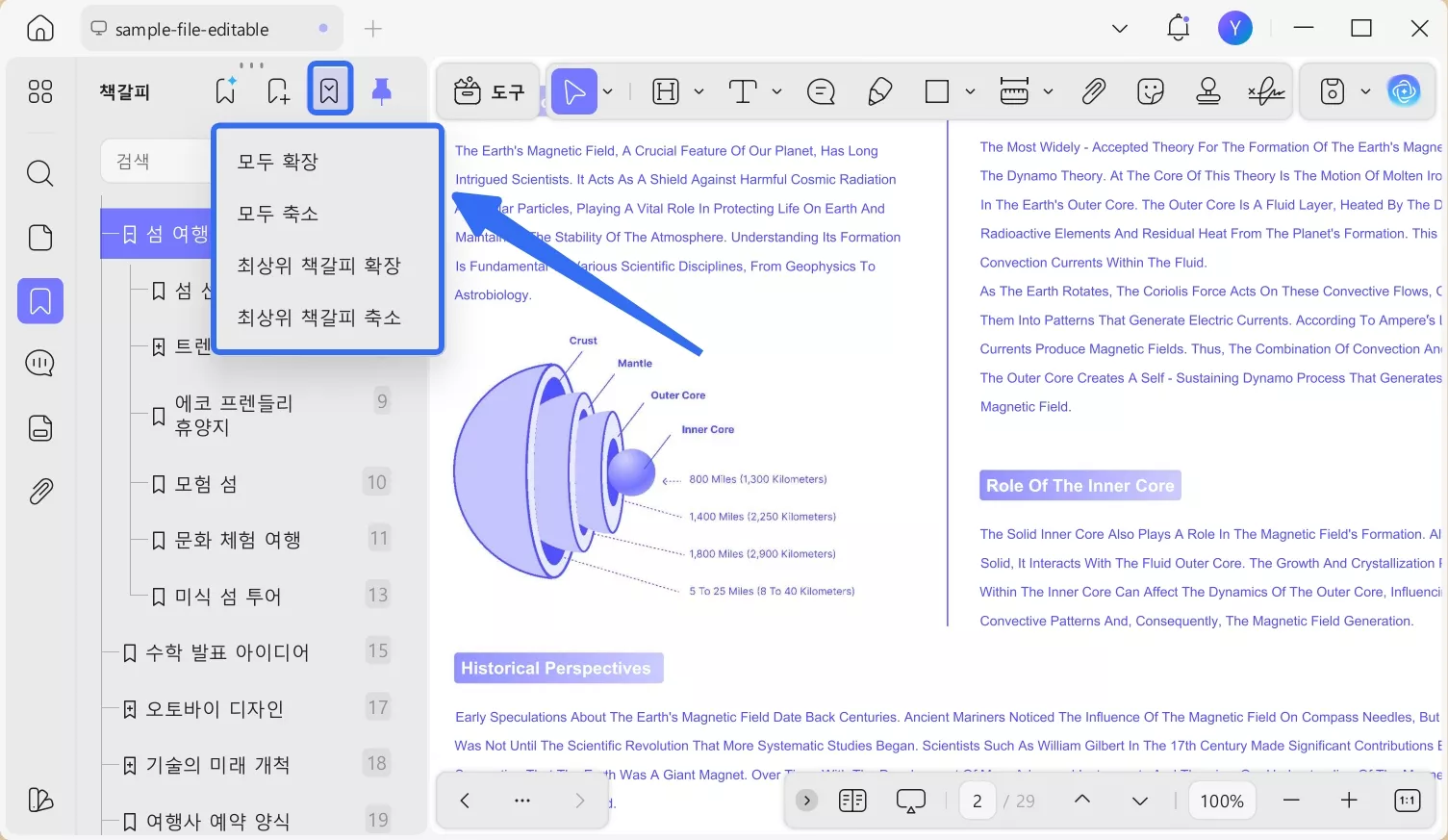Click the signature tool icon
The width and height of the screenshot is (1448, 840).
[x=1266, y=91]
